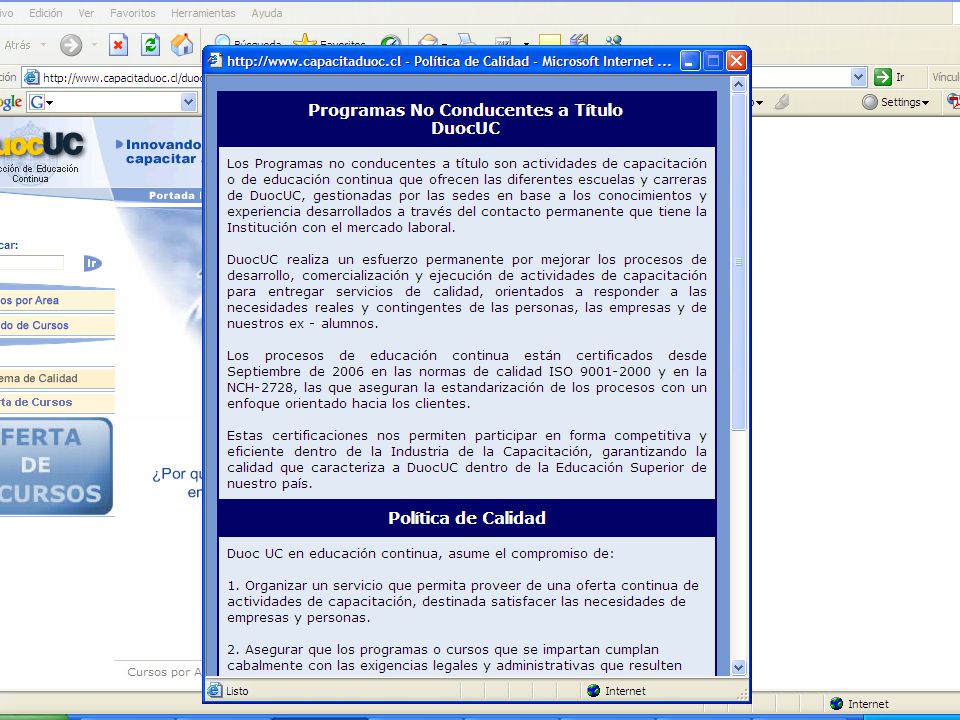Viewport: 960px width, 720px height.
Task: Click the Google toolbar G icon
Action: (x=37, y=102)
